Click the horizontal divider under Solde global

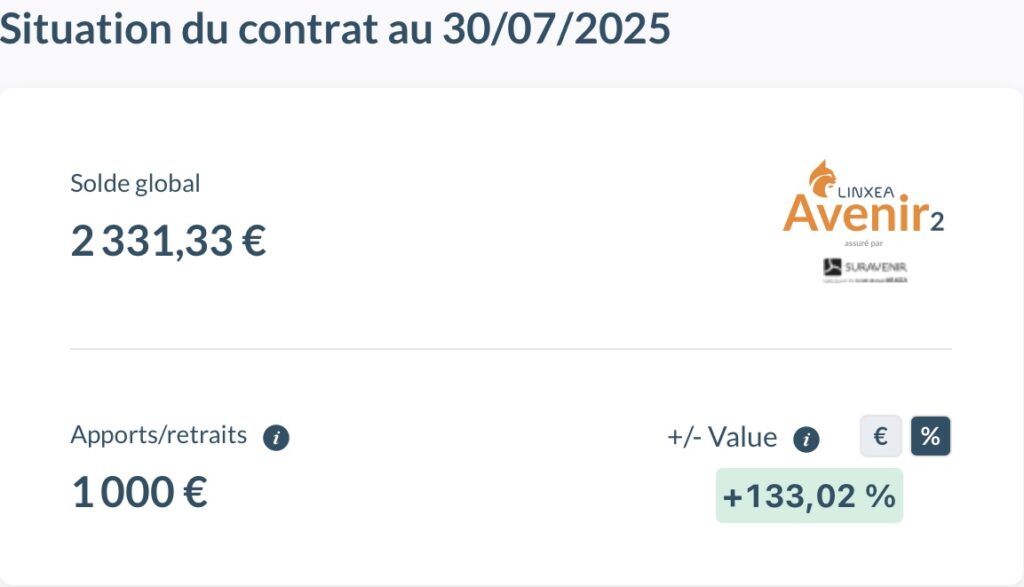point(511,349)
